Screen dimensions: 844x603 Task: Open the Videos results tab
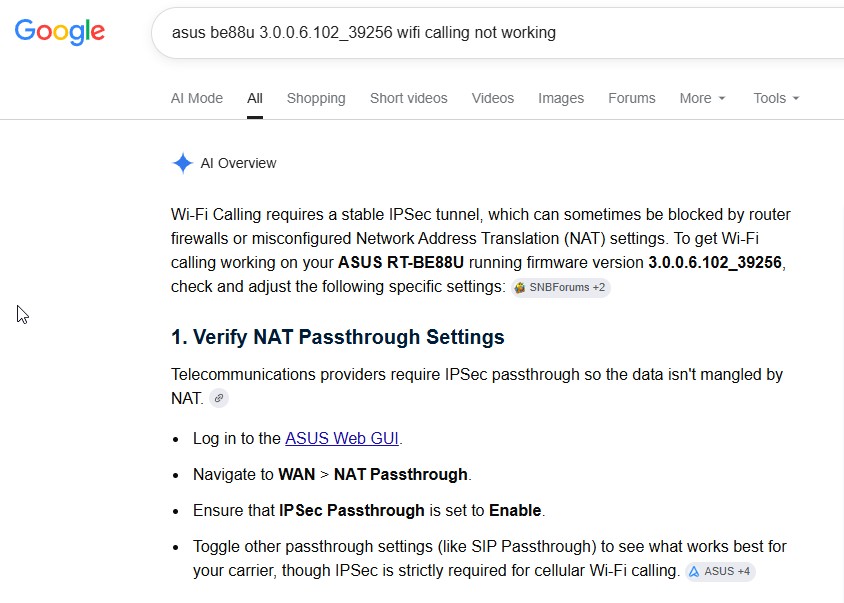coord(493,99)
